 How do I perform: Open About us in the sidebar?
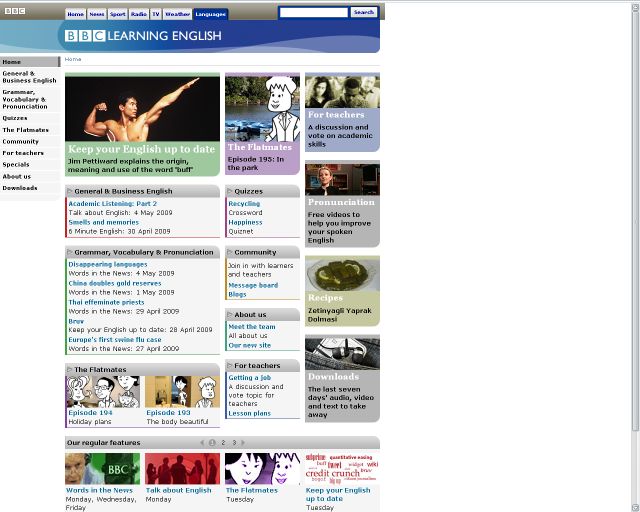pos(30,176)
